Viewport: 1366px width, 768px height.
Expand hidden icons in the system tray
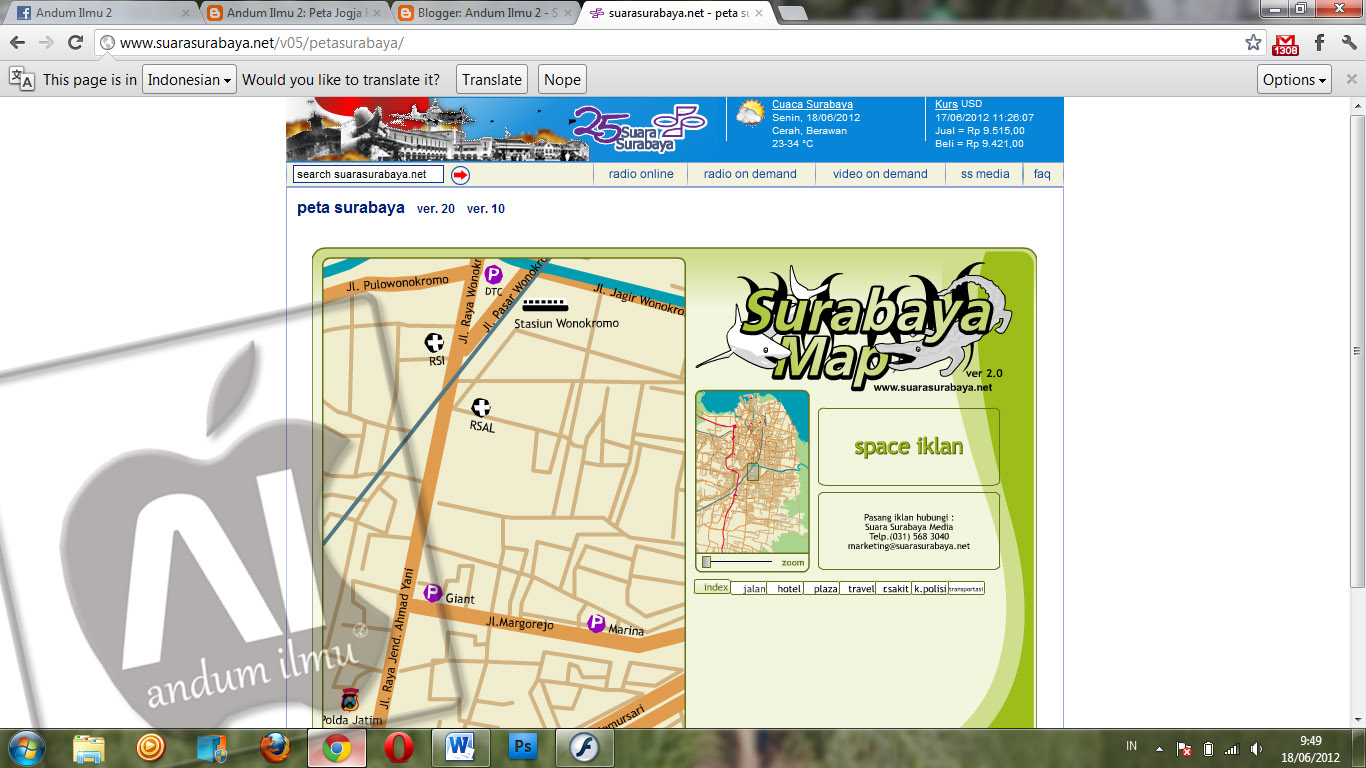pyautogui.click(x=1161, y=747)
